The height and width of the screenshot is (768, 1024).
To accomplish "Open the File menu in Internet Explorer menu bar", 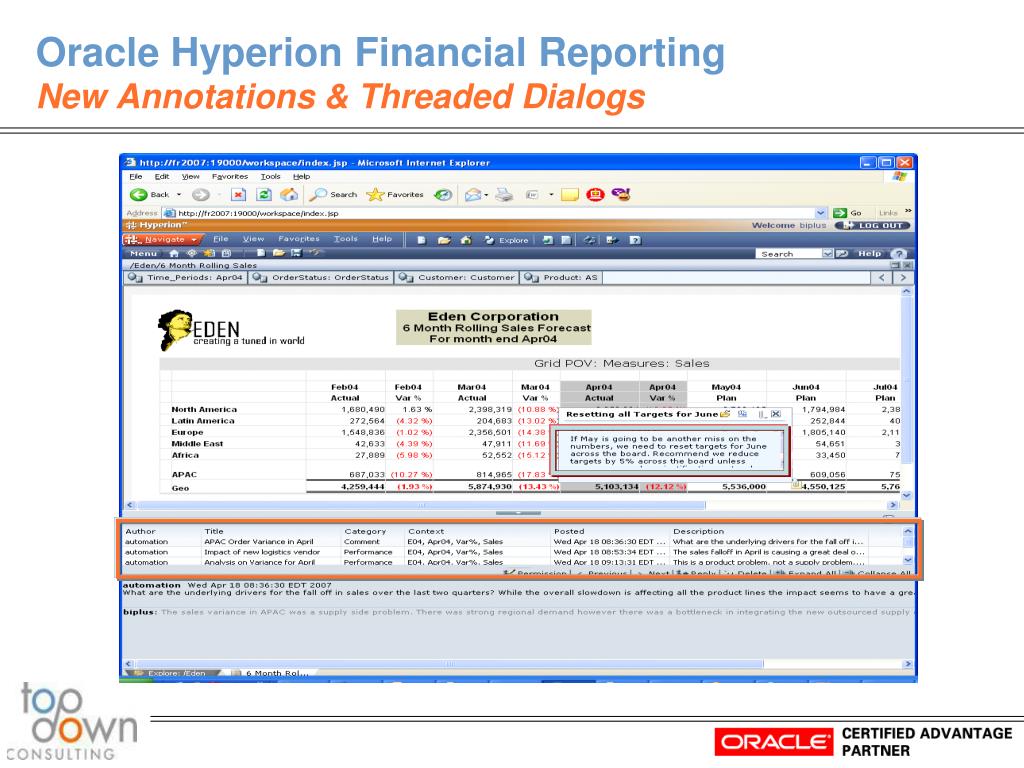I will coord(136,176).
